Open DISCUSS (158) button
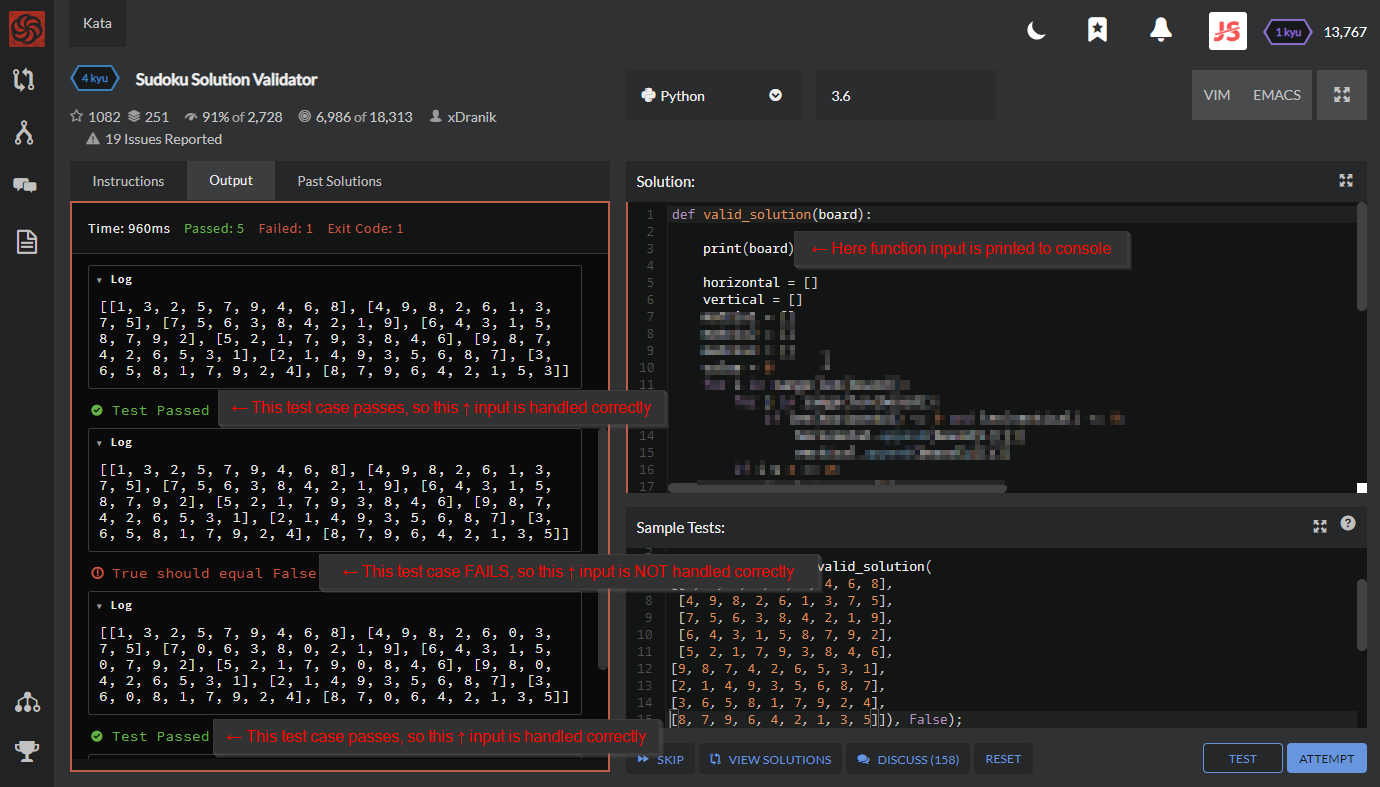The height and width of the screenshot is (787, 1380). pyautogui.click(x=907, y=759)
